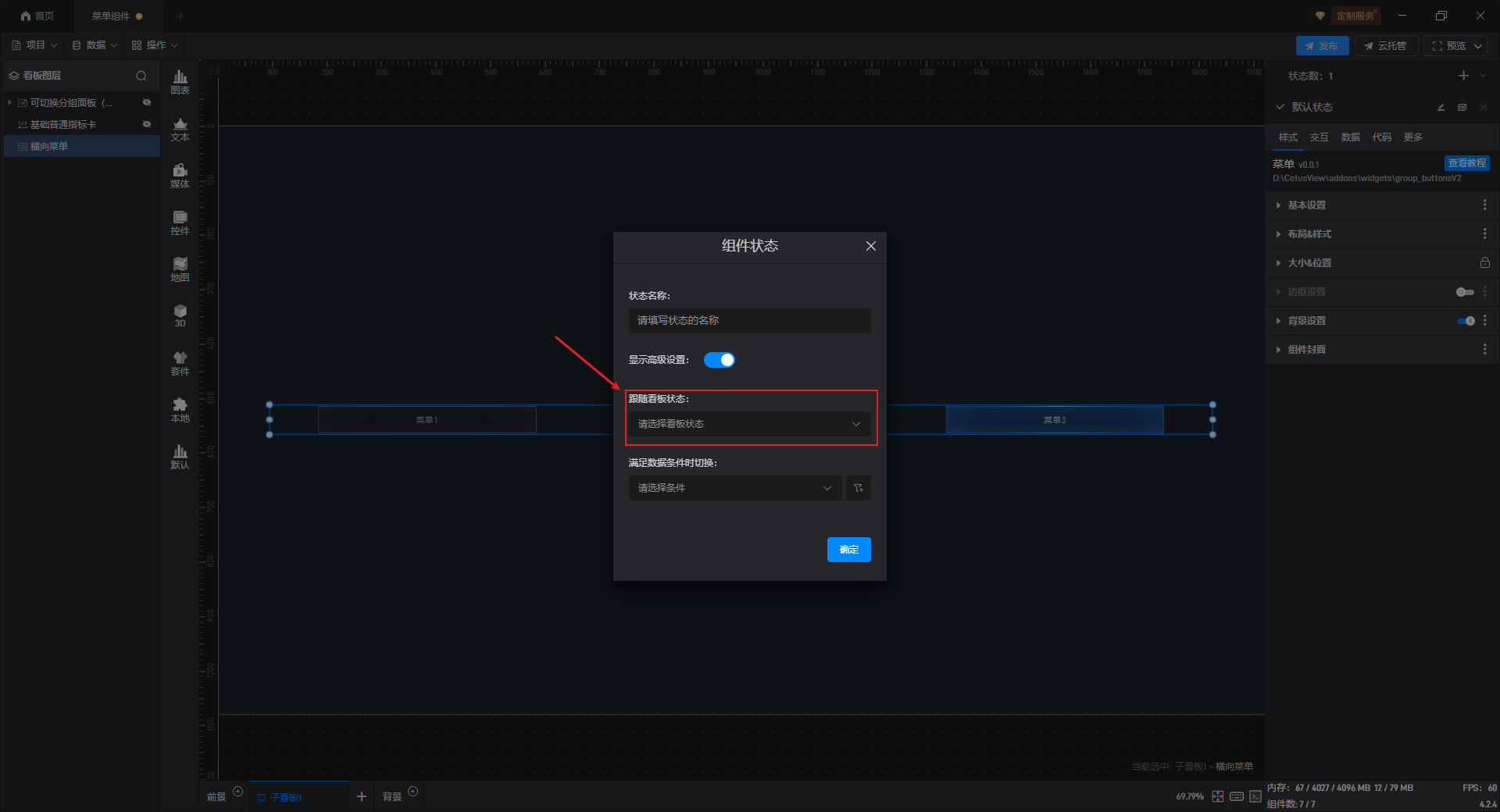The height and width of the screenshot is (812, 1500).
Task: Open the 请选择看板状态 dropdown
Action: coord(748,424)
